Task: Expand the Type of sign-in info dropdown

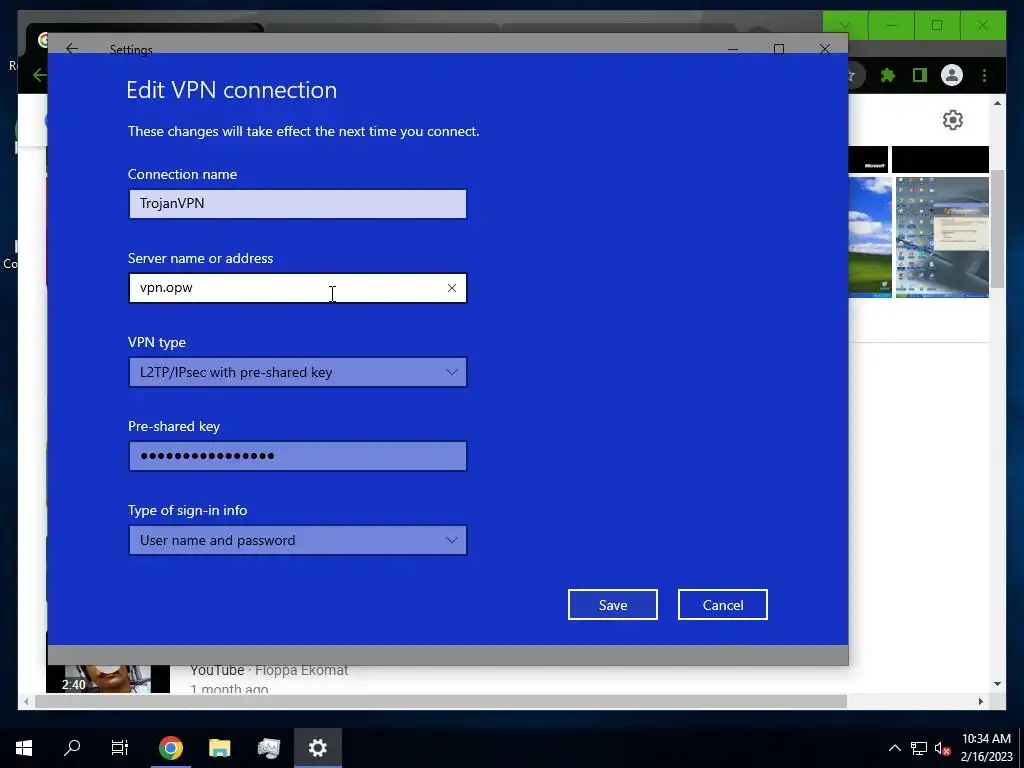Action: tap(298, 540)
